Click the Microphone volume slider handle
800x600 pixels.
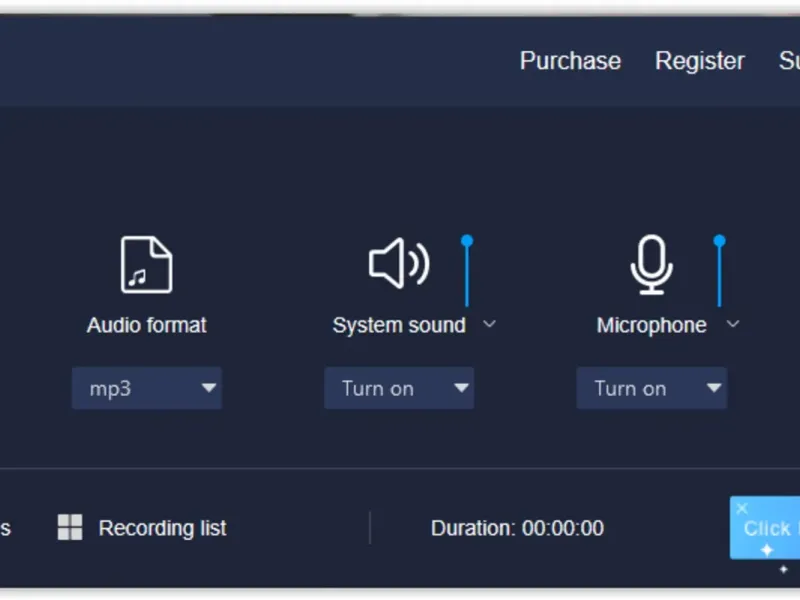(x=719, y=241)
